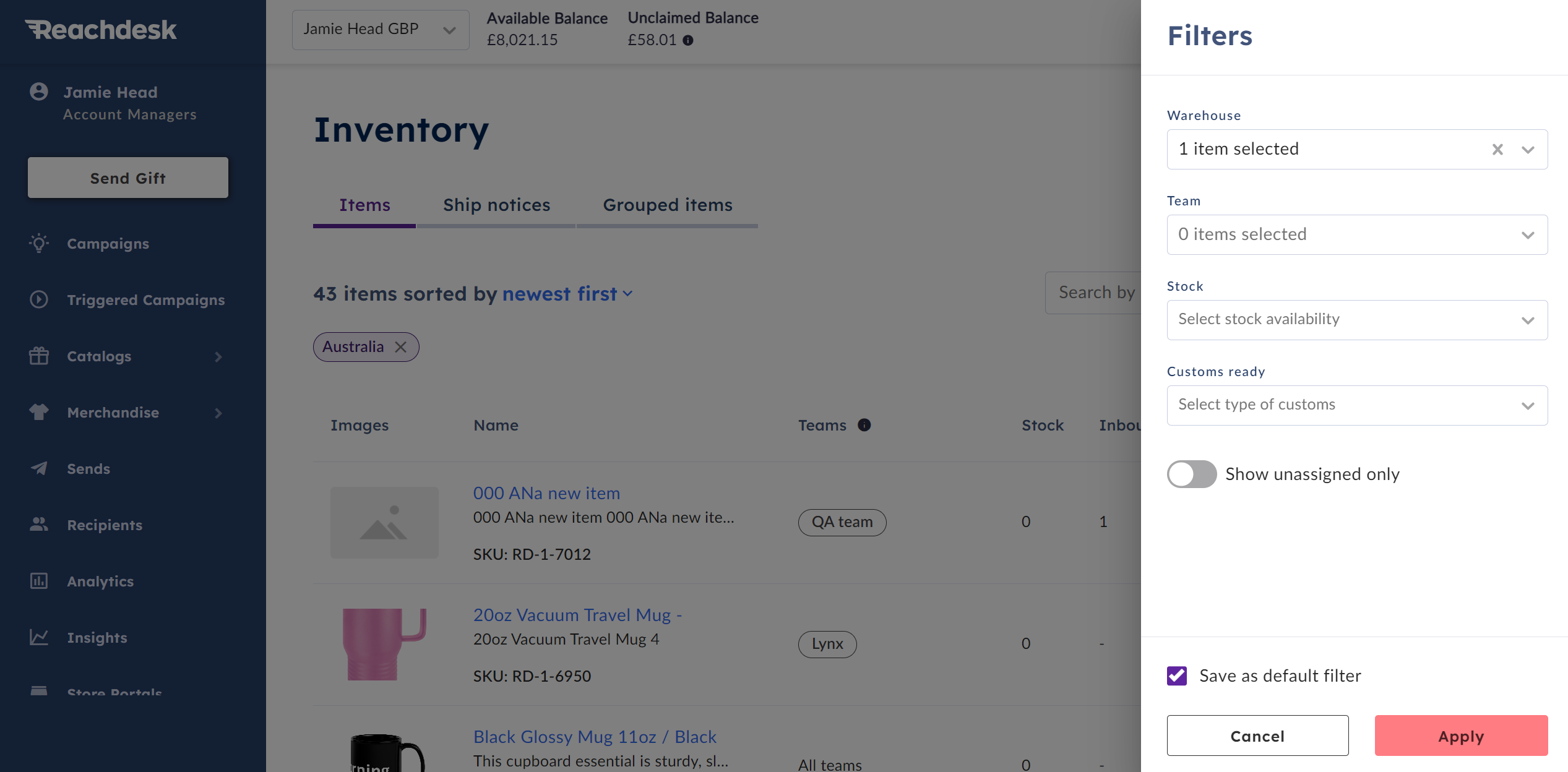Image resolution: width=1568 pixels, height=772 pixels.
Task: Click the Catalogs gift box icon
Action: (x=39, y=356)
